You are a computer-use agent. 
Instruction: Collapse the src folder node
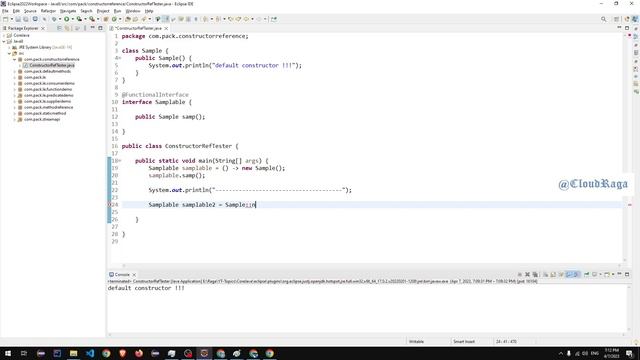click(x=9, y=53)
